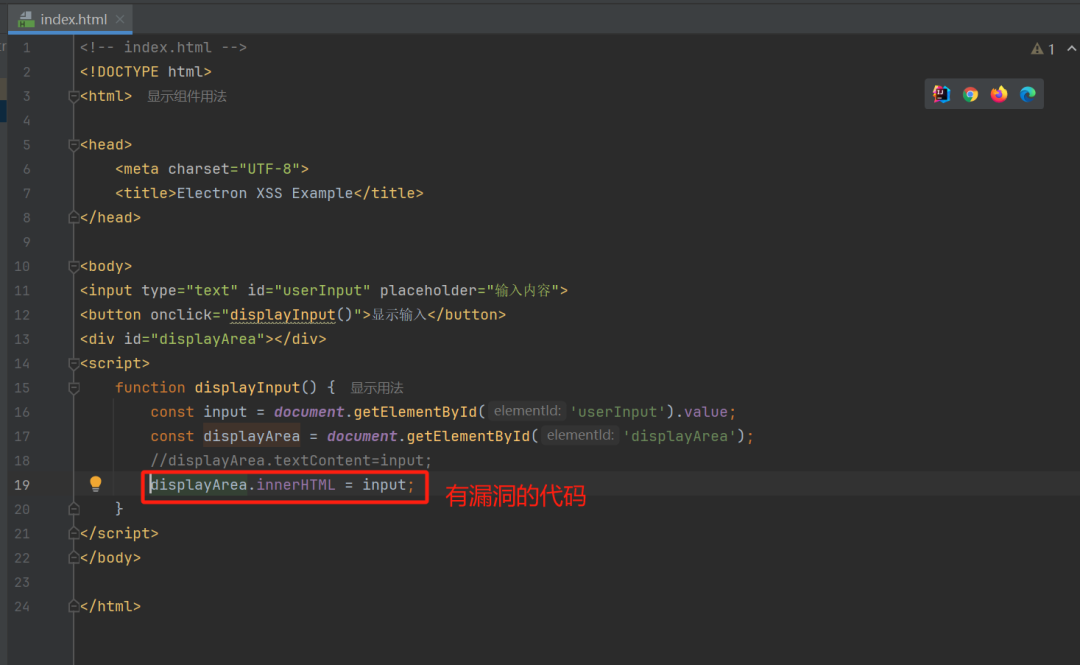Click the meta charset UTF-8 line
This screenshot has width=1080, height=665.
tap(212, 169)
